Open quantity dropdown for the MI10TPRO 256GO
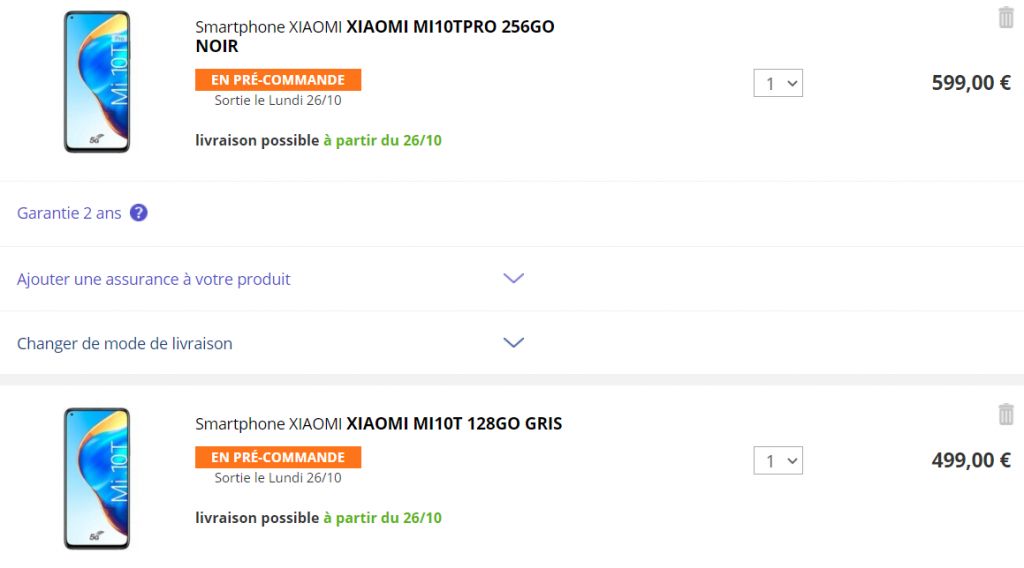Image resolution: width=1024 pixels, height=568 pixels. [778, 83]
